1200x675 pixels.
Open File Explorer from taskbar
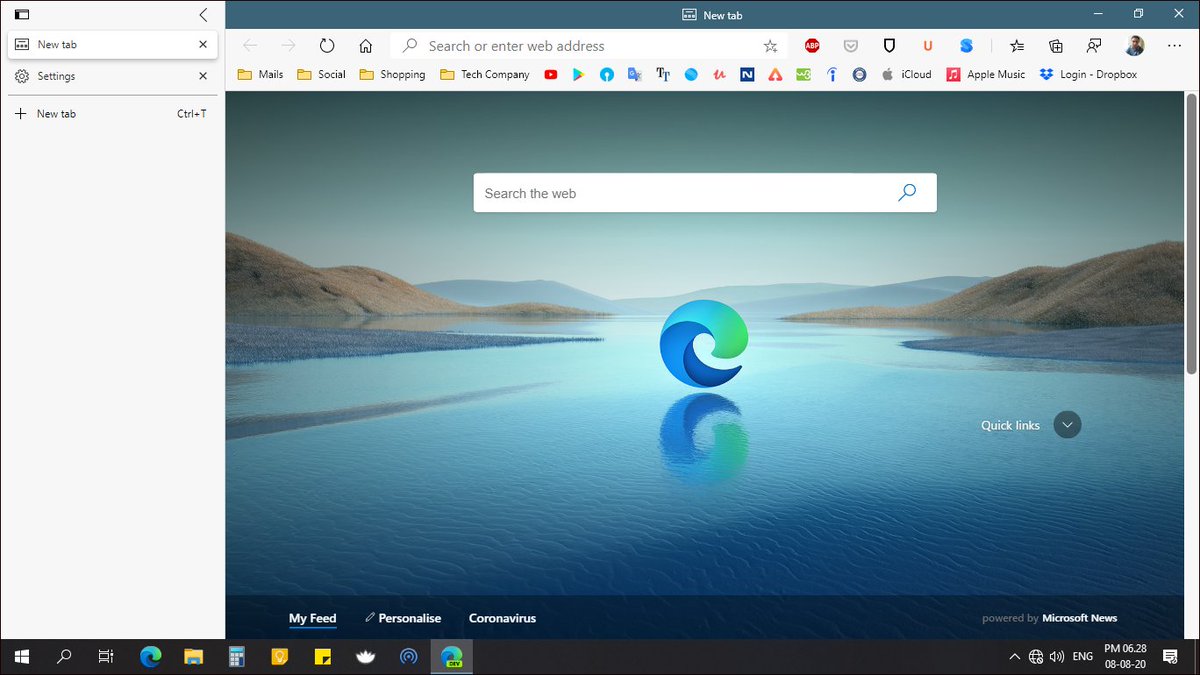[x=193, y=657]
